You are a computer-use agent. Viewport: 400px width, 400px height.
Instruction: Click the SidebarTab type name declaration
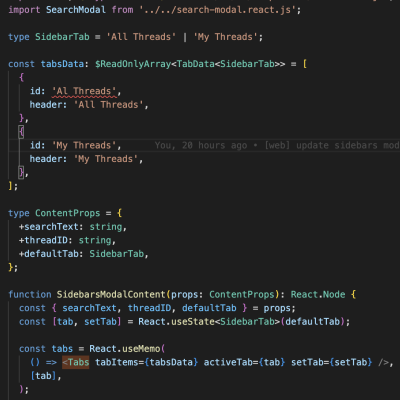tap(62, 37)
